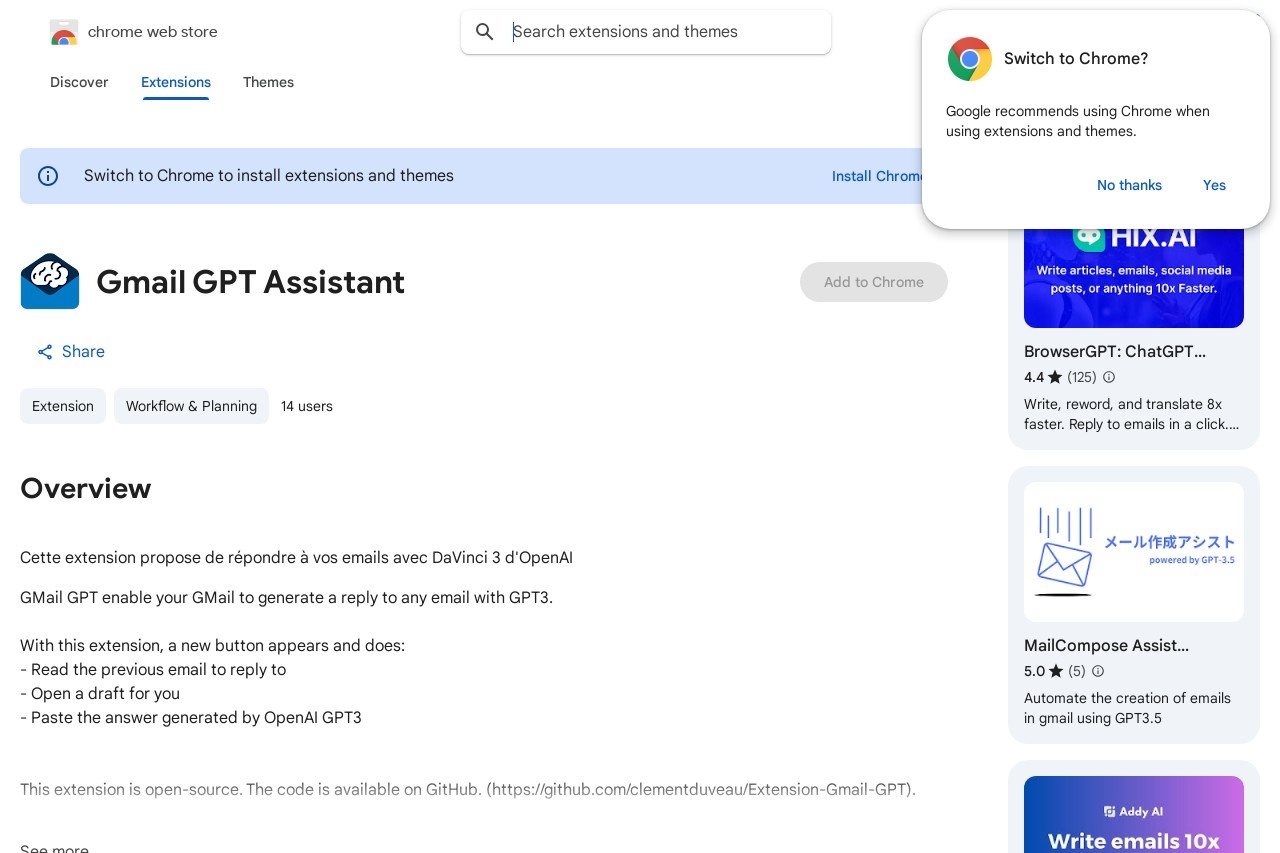
Task: Click info icon next to MailCompose rating
Action: pyautogui.click(x=1098, y=671)
